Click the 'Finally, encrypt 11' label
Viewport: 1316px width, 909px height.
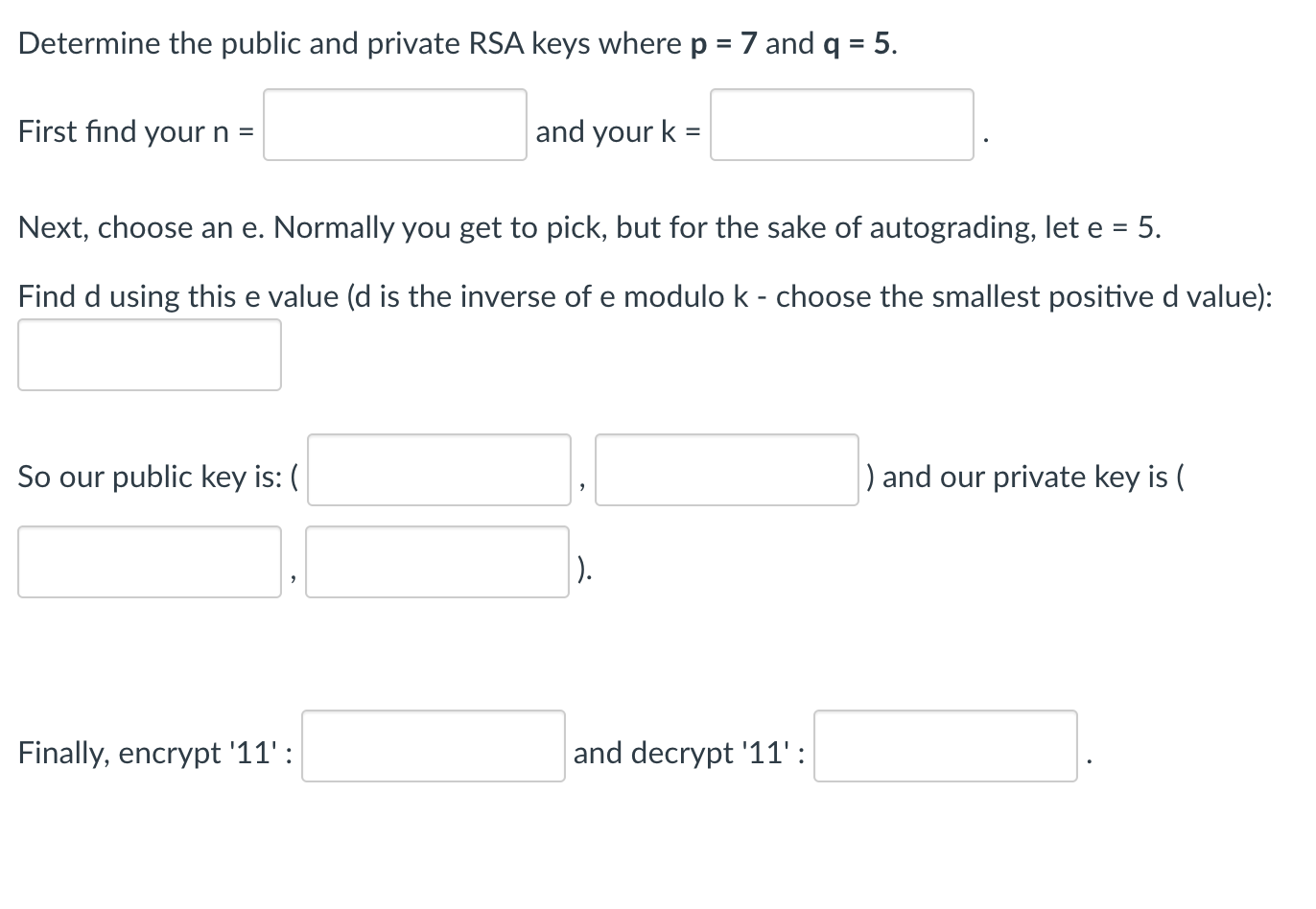(x=153, y=753)
